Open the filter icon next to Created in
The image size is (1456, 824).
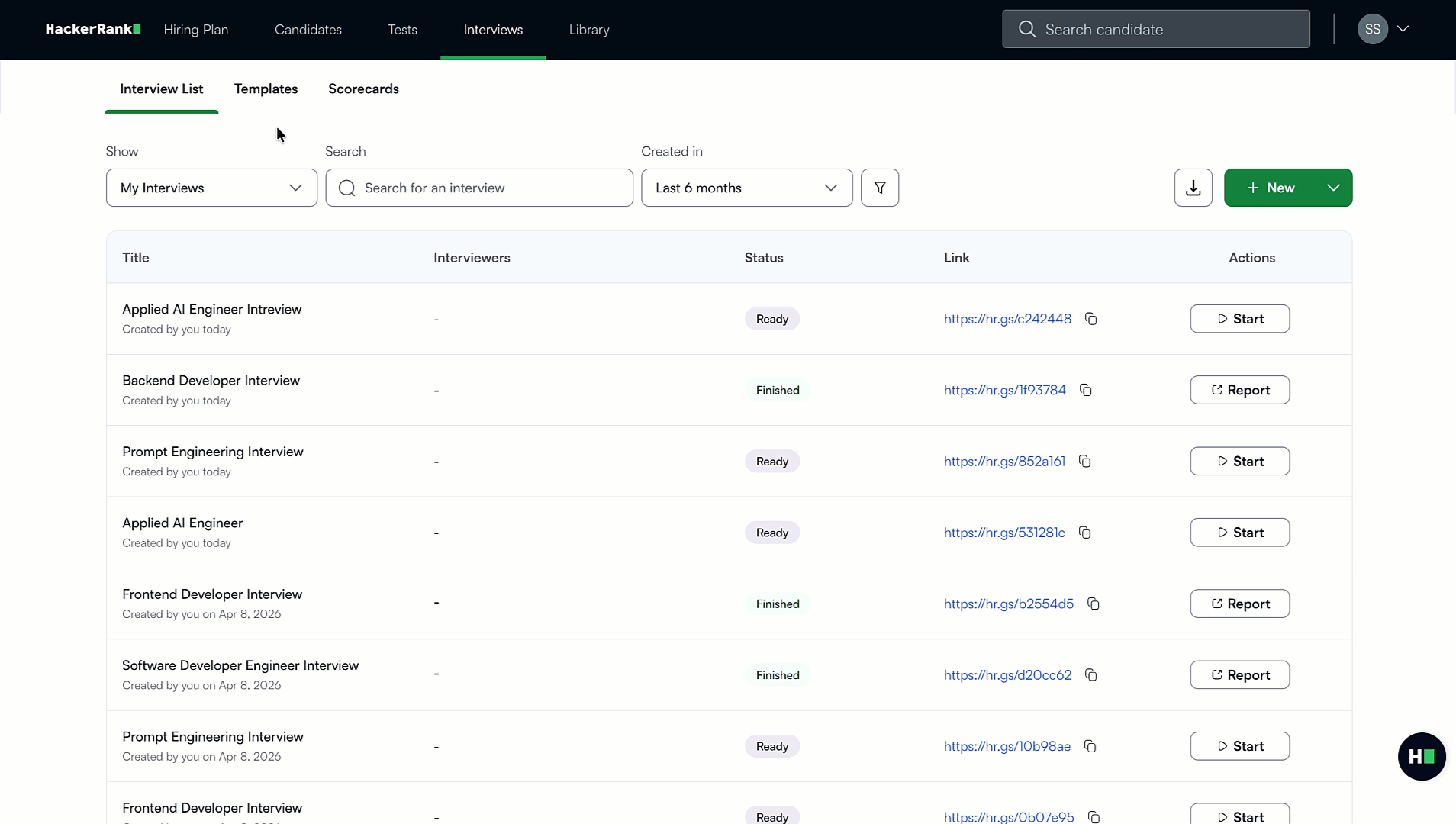[881, 188]
